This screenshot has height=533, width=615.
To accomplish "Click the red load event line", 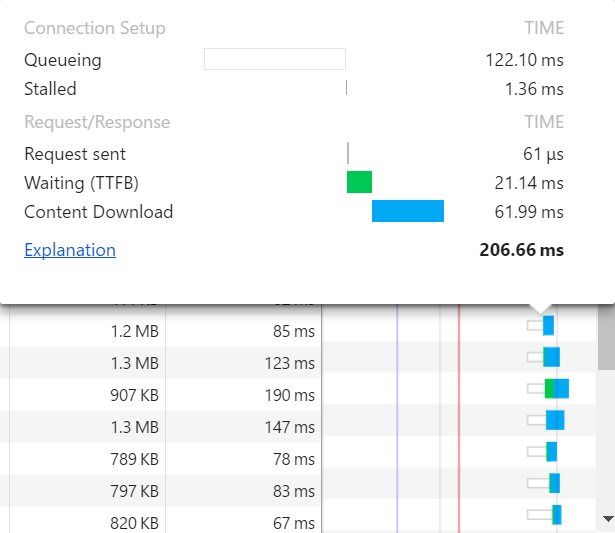I will (459, 420).
